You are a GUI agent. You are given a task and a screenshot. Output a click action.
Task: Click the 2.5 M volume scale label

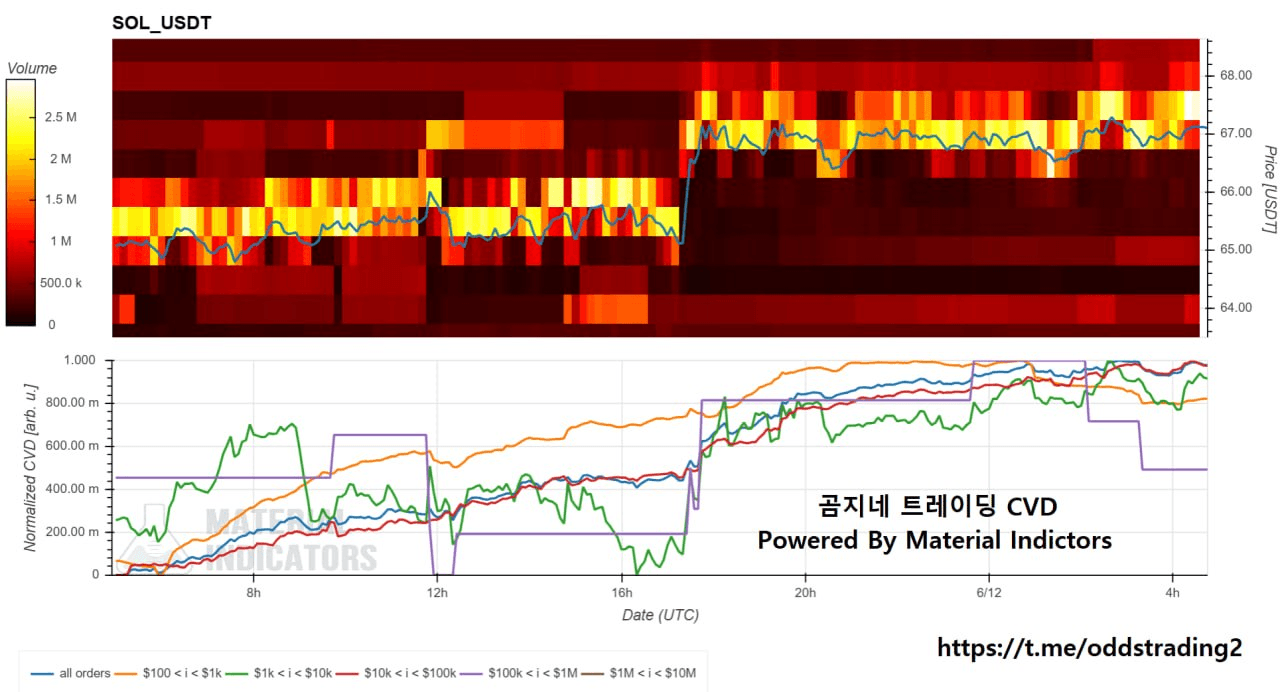(x=60, y=117)
